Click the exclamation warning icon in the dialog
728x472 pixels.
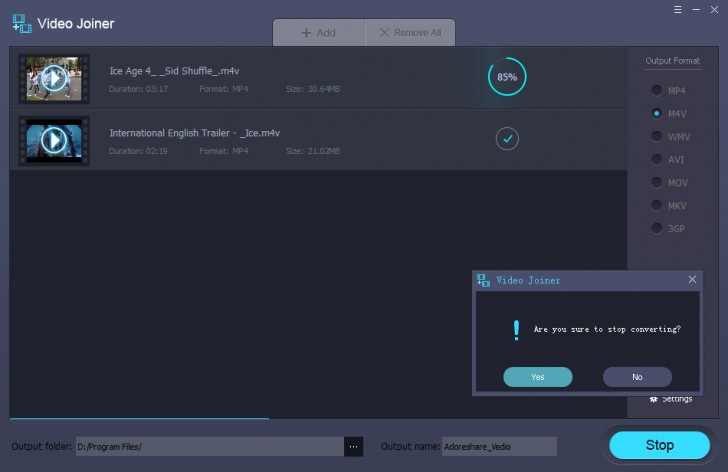(x=516, y=330)
